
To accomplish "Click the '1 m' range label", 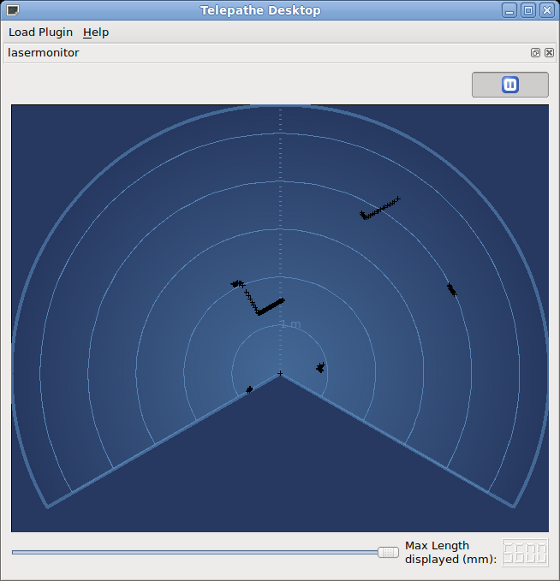I will click(291, 324).
